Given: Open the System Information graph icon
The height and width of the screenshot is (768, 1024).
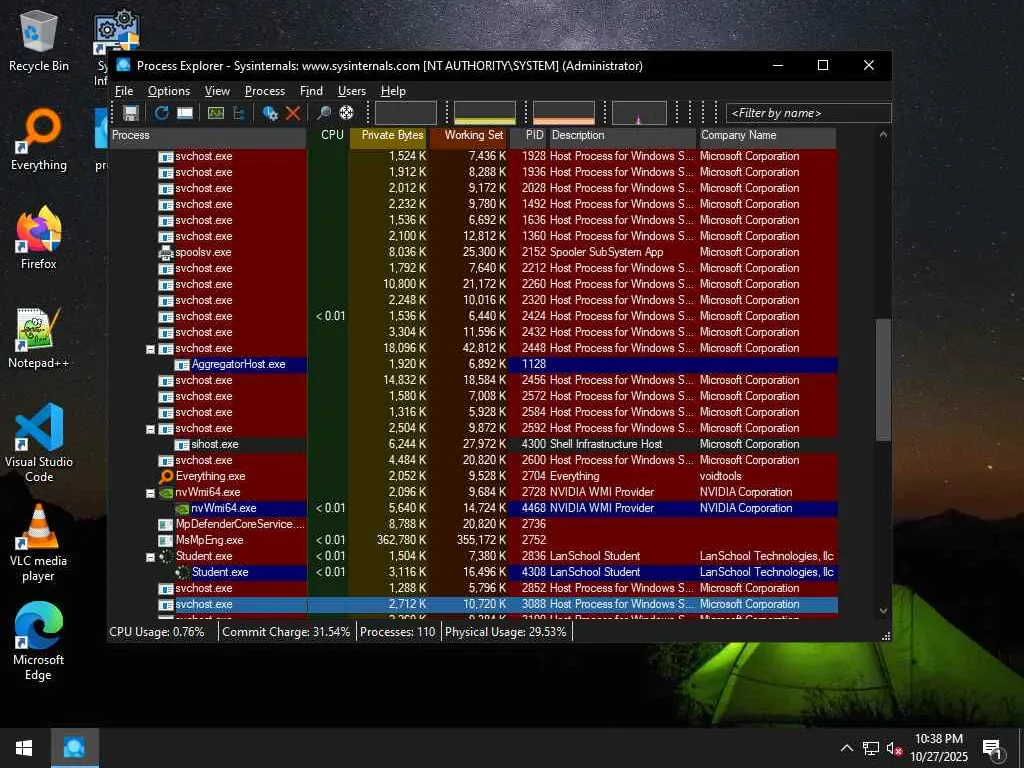Looking at the screenshot, I should (x=216, y=113).
